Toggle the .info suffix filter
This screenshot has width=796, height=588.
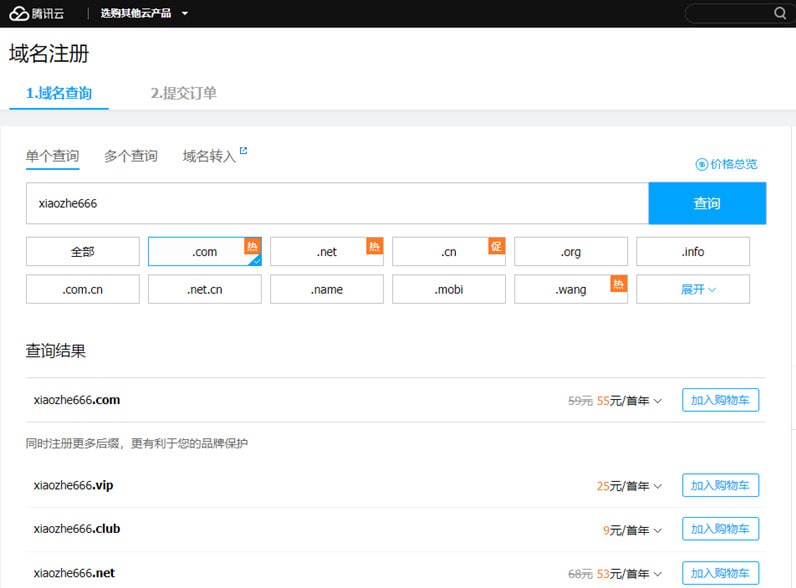692,251
